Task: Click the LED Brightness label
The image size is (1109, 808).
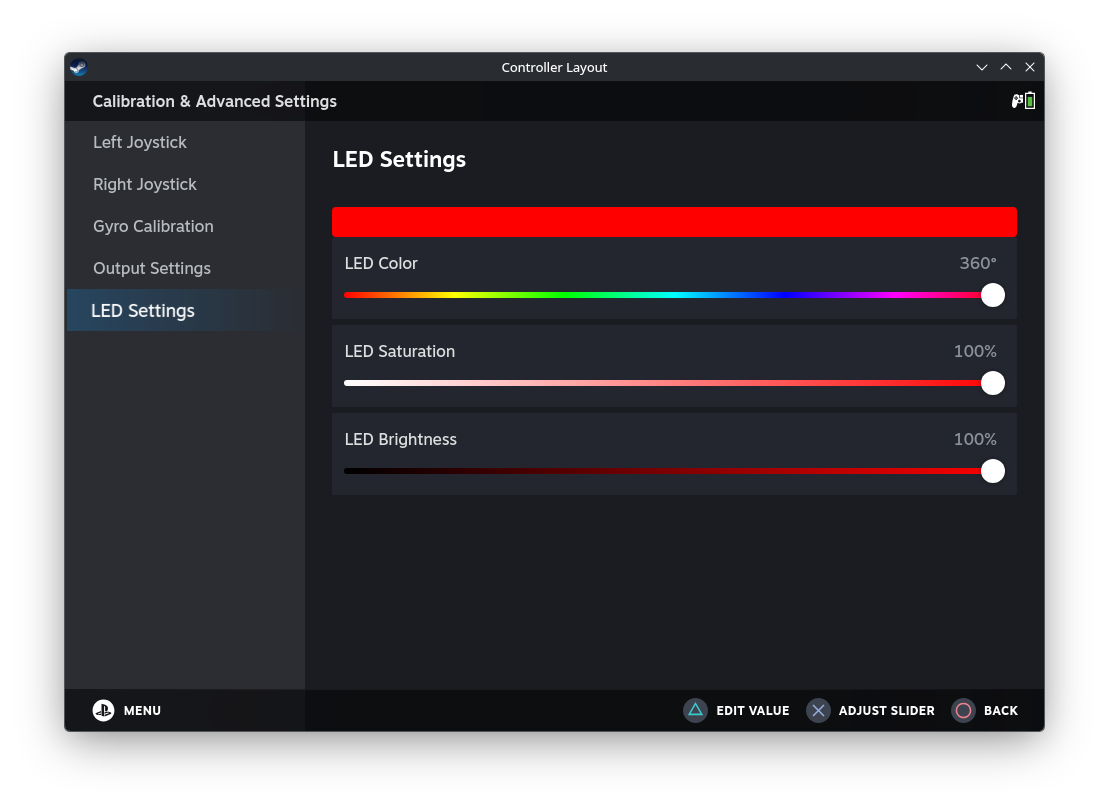Action: pos(400,439)
